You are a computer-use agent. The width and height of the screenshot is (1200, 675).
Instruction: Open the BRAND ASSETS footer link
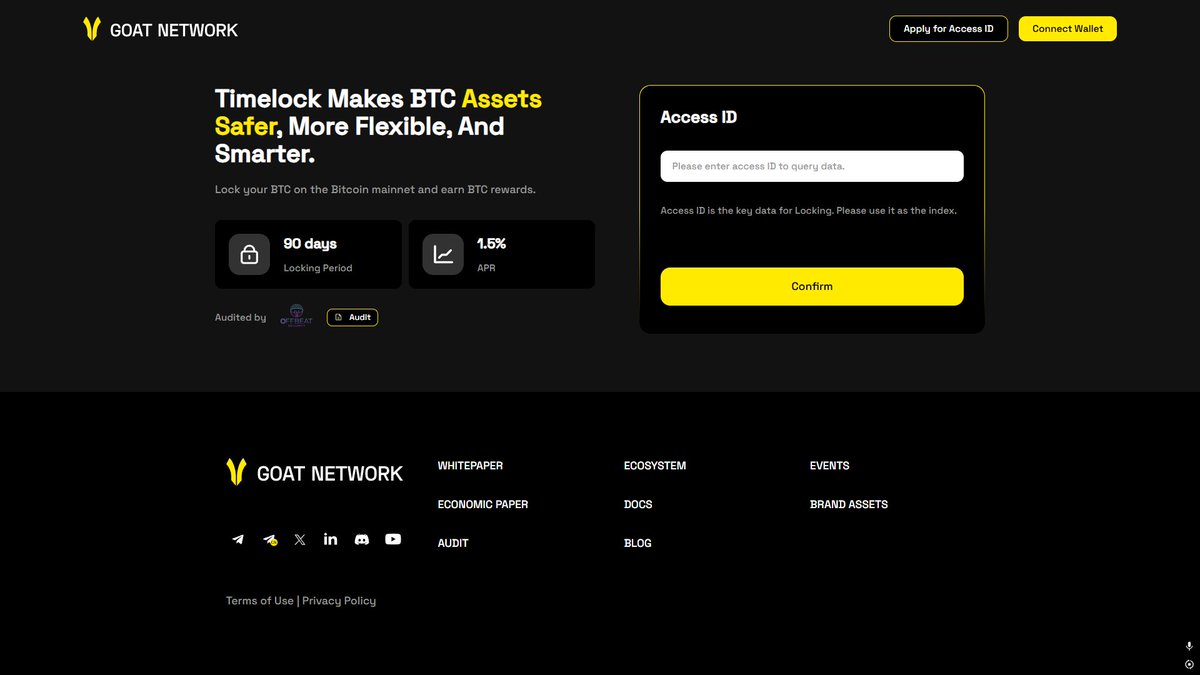pyautogui.click(x=848, y=505)
